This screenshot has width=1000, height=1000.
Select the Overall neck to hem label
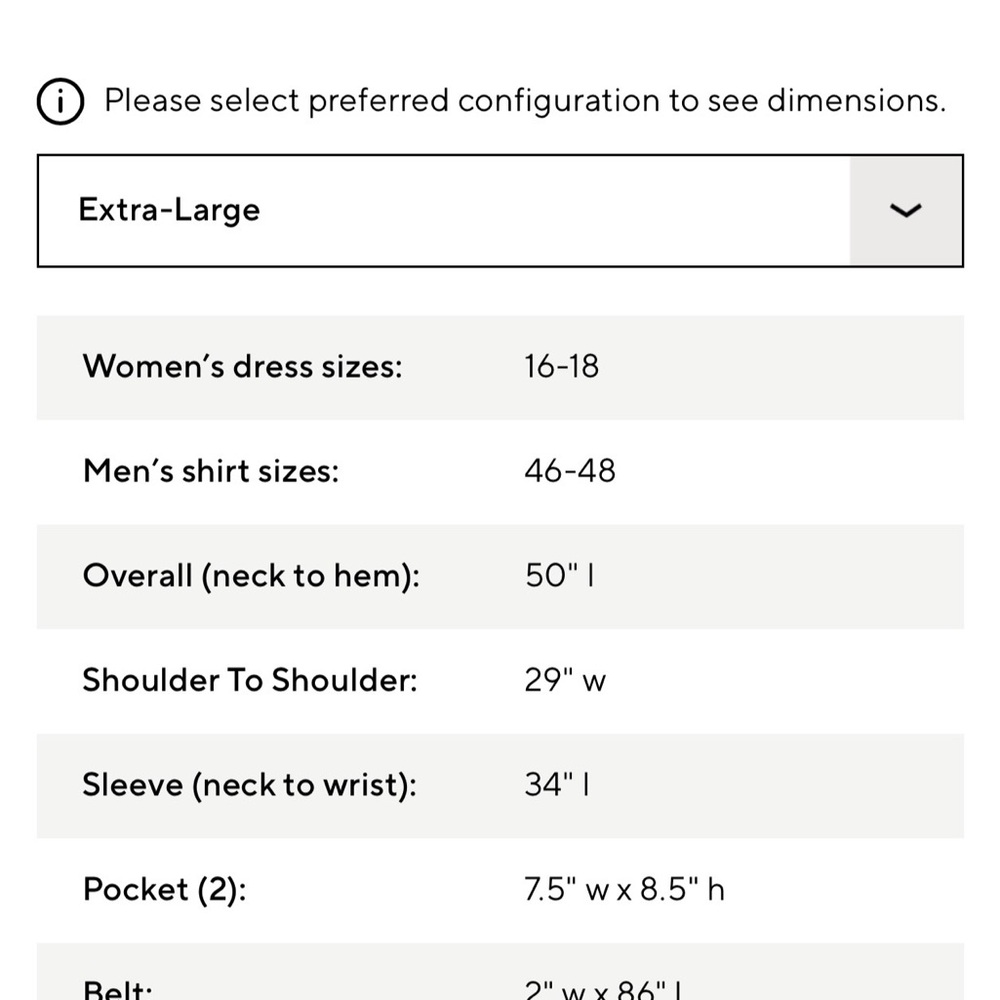click(251, 576)
